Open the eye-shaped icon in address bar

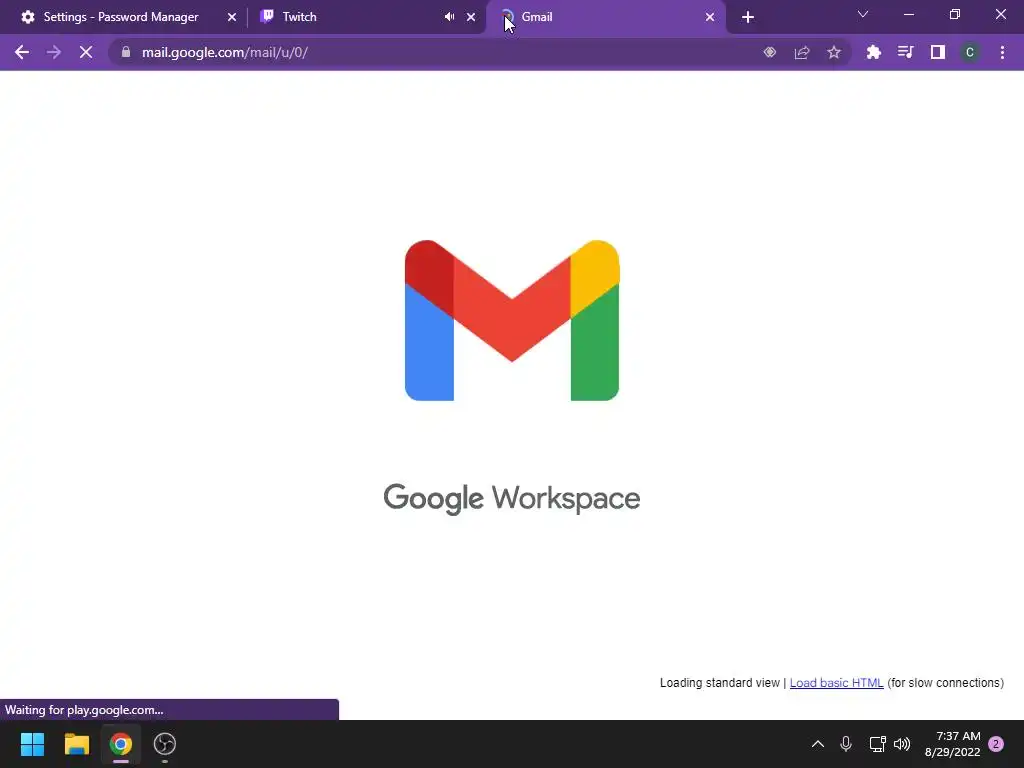(770, 52)
